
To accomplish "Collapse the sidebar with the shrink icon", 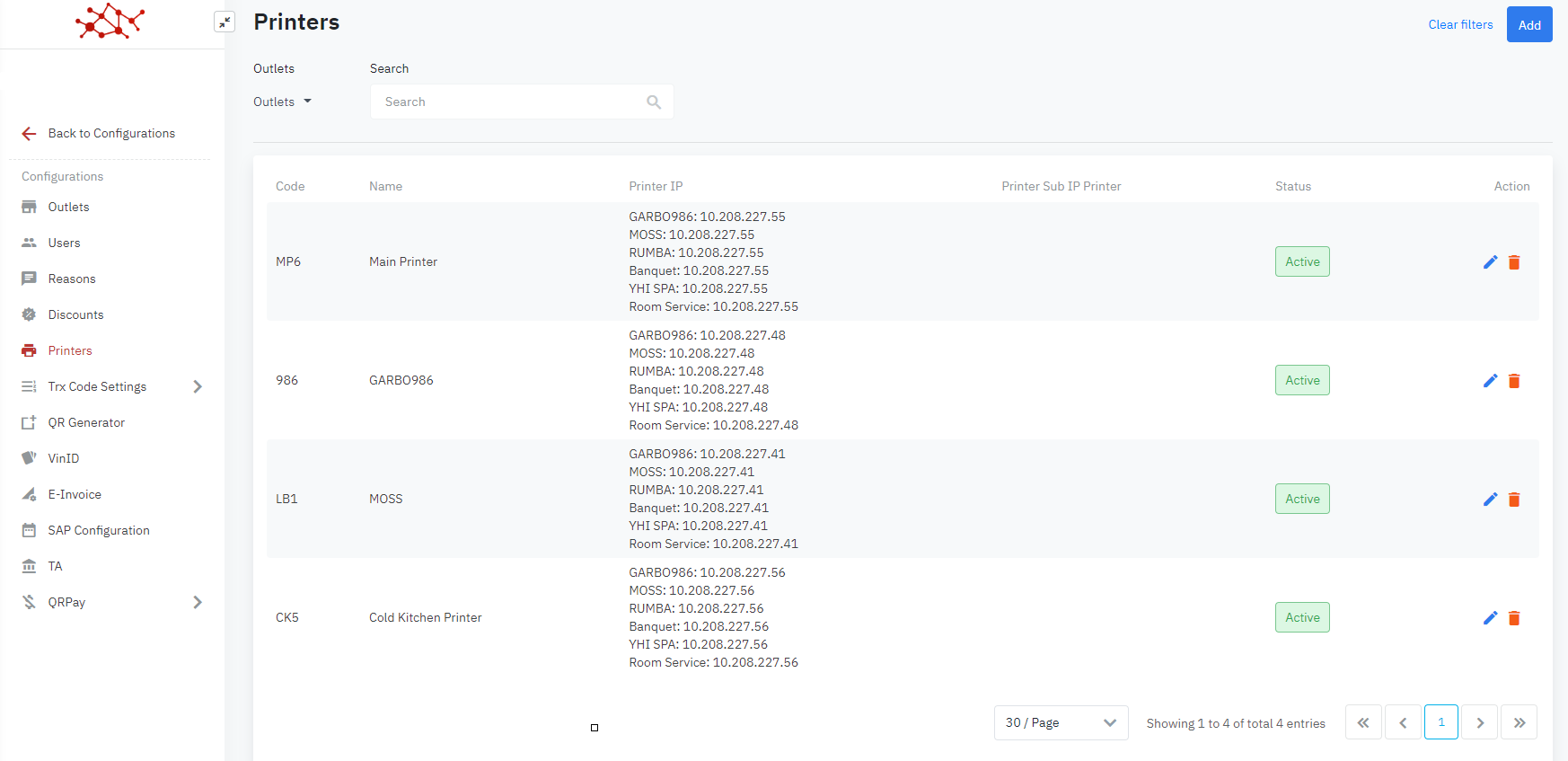I will pos(225,22).
